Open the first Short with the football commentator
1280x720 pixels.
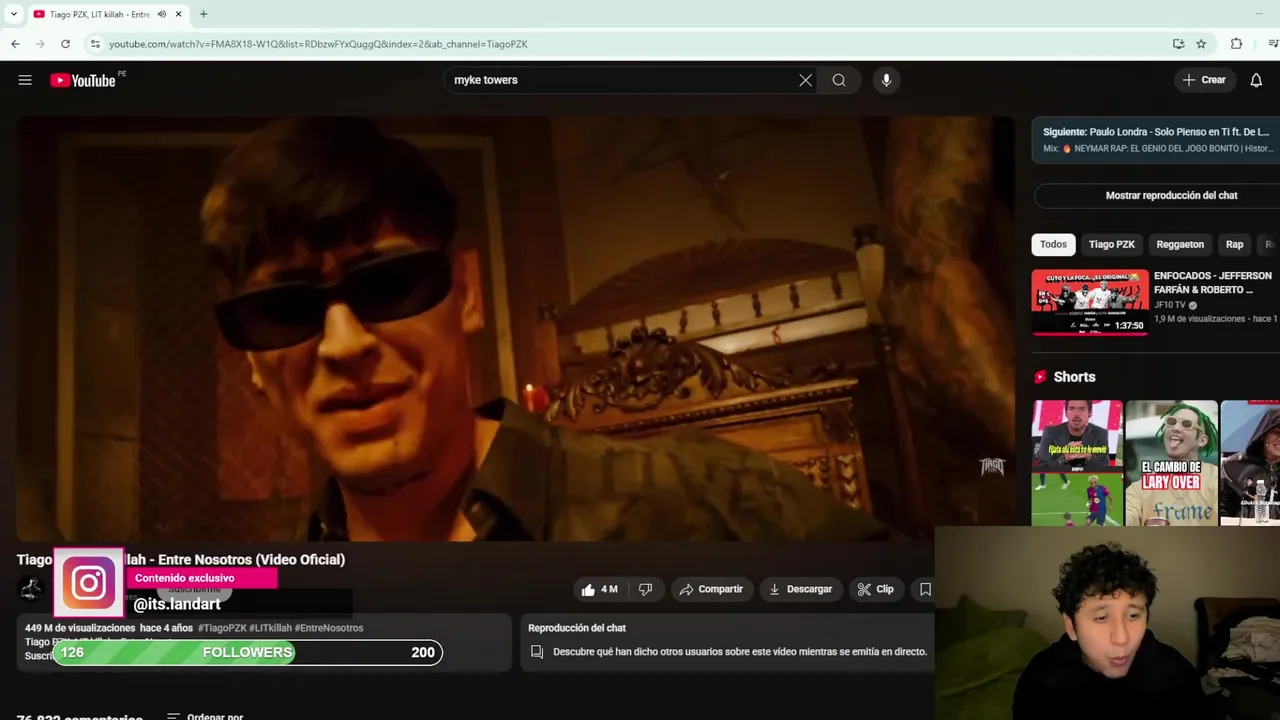click(x=1077, y=463)
